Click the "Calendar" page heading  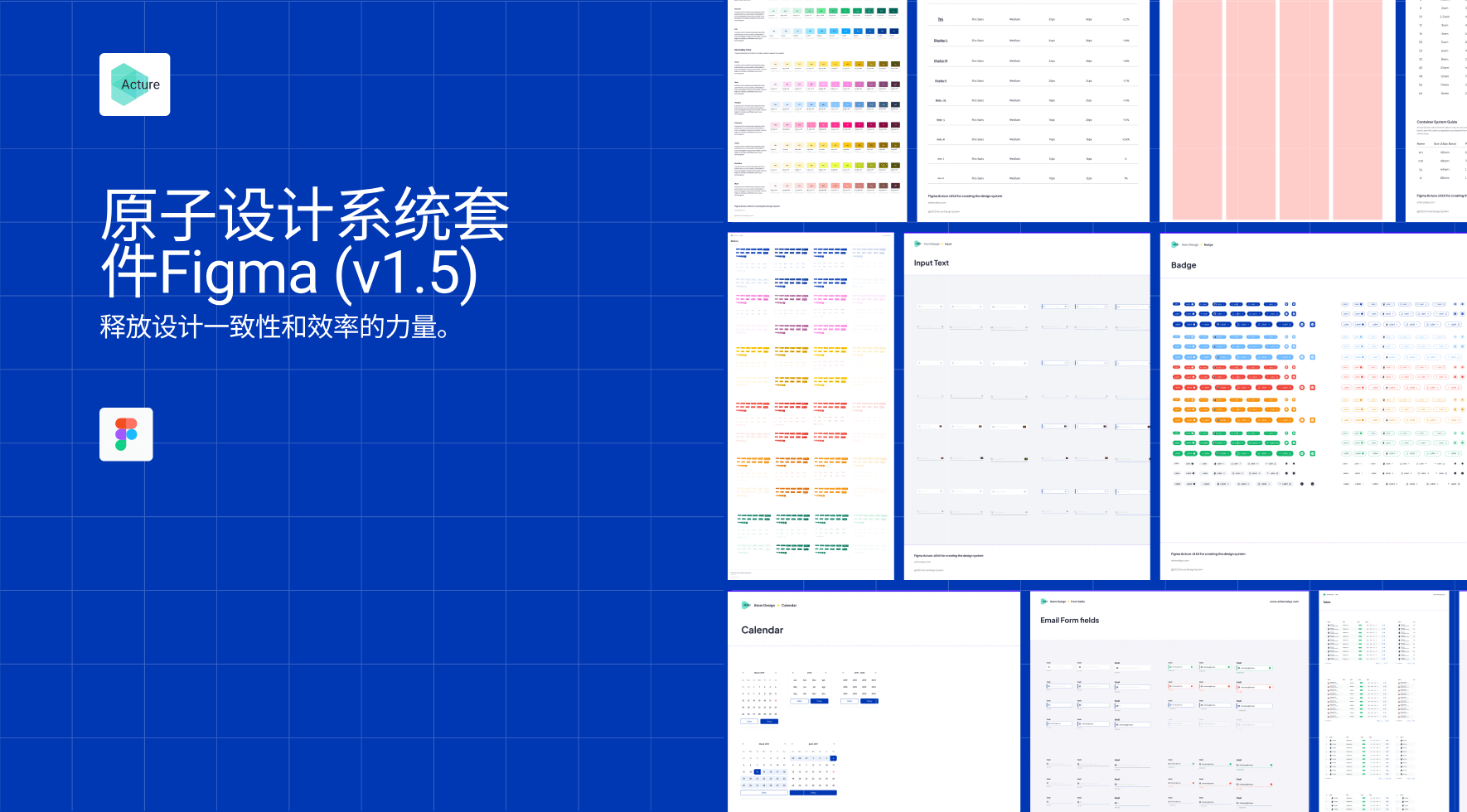tap(763, 630)
